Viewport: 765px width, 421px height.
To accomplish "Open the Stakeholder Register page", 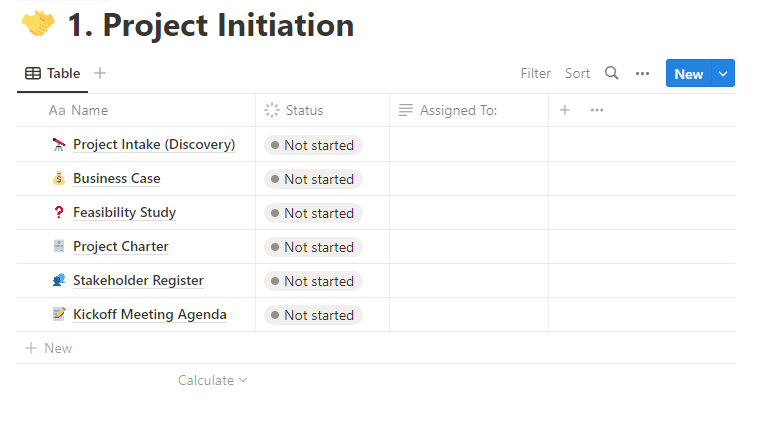I will point(138,281).
